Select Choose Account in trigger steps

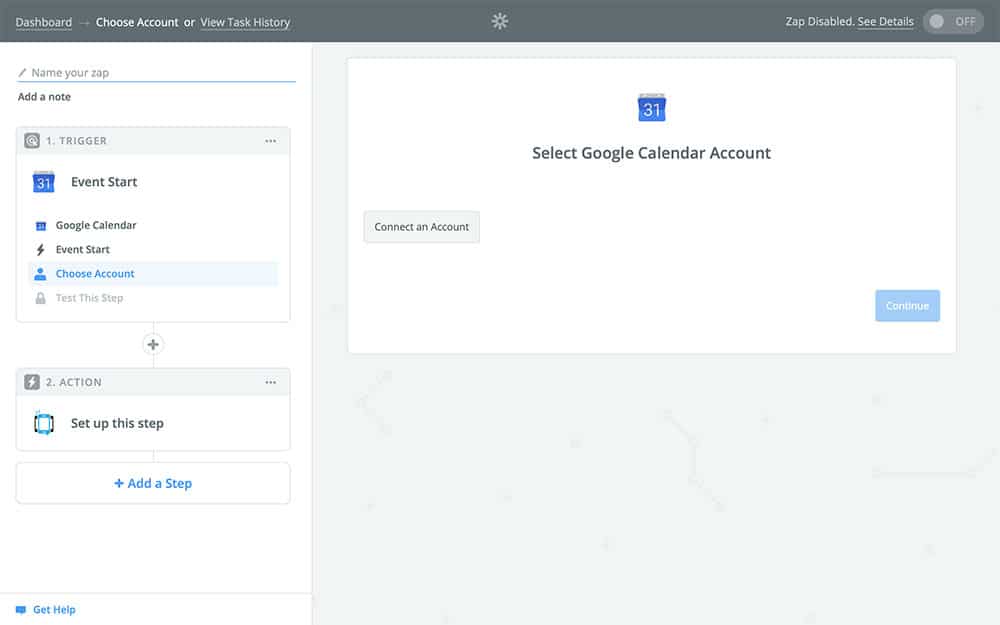(95, 274)
